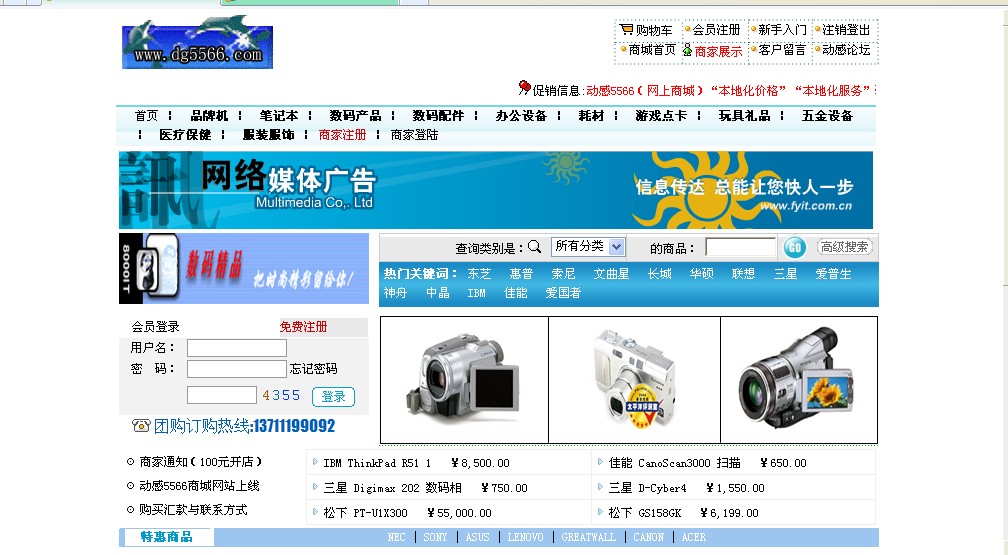The image size is (1008, 555).
Task: Open the first silver camcorder thumbnail
Action: (x=464, y=379)
